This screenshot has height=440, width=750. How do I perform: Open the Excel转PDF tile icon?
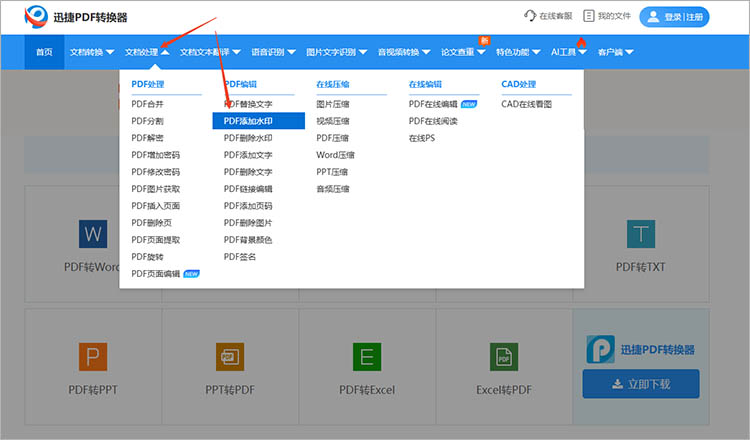504,356
